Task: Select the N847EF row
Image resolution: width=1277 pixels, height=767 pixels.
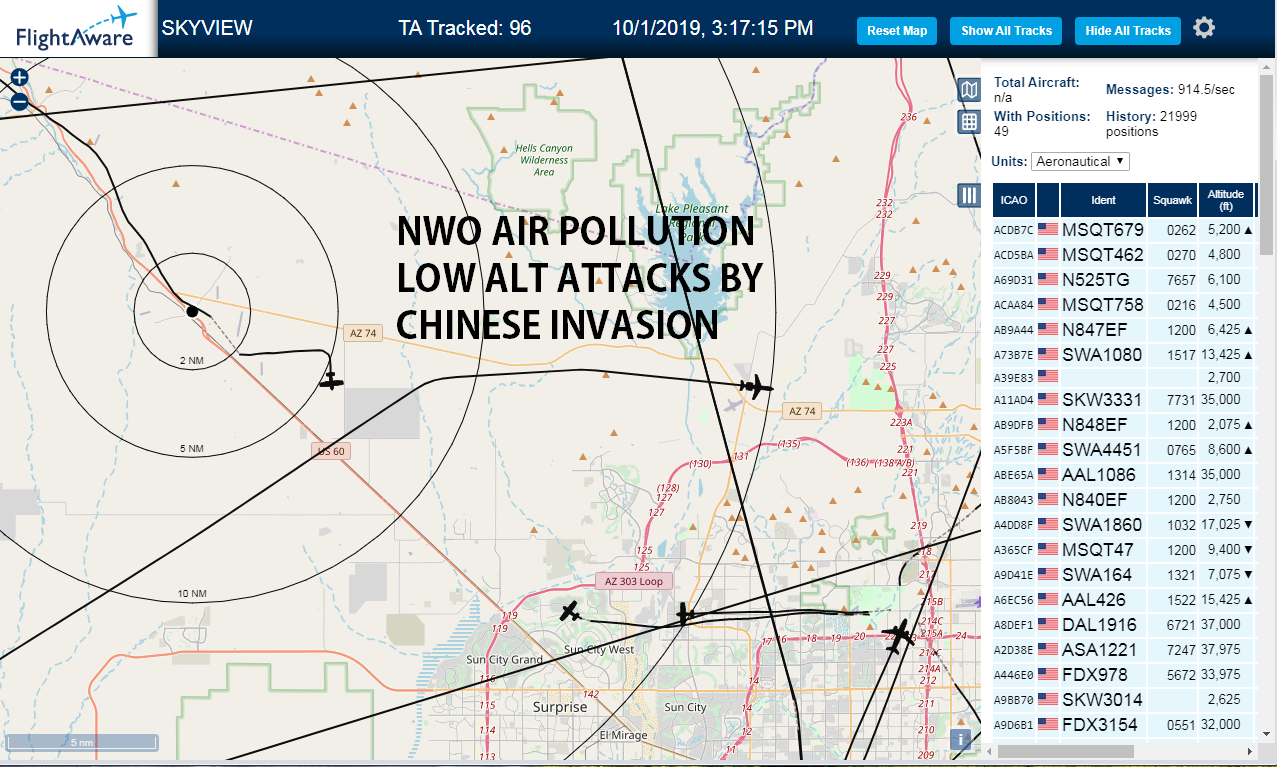Action: (1123, 329)
